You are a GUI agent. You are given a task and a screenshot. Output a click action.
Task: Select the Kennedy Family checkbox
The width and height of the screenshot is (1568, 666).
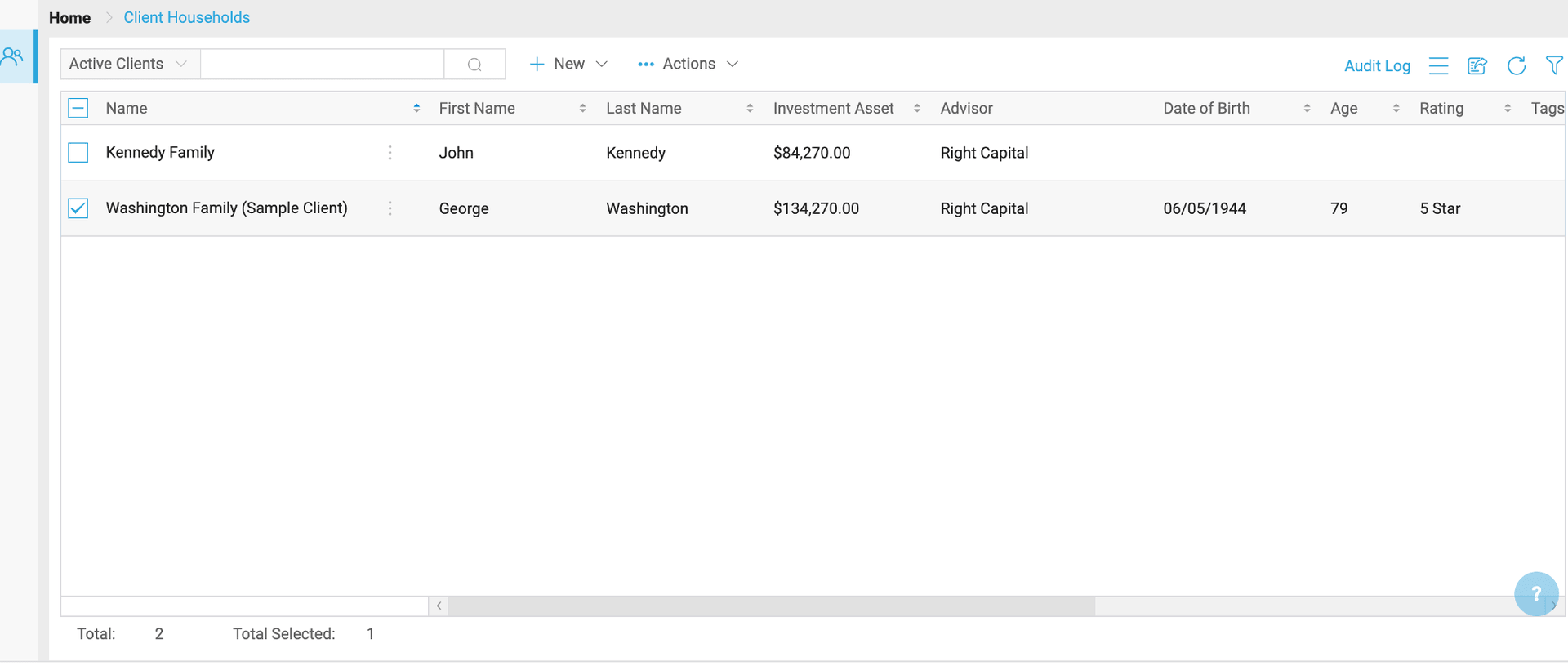(x=78, y=153)
